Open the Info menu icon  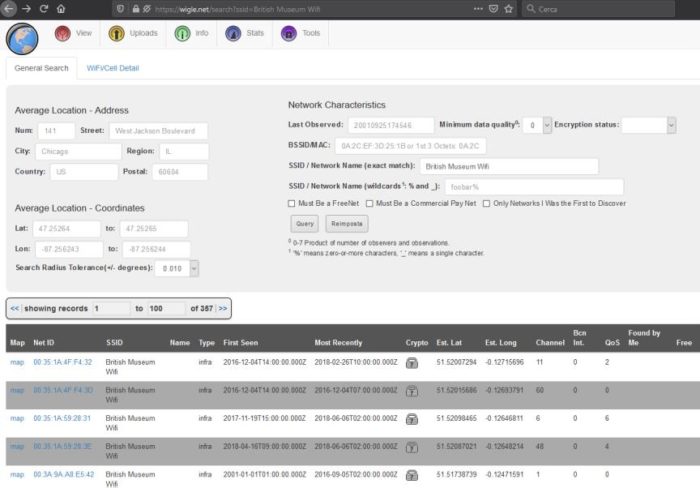pyautogui.click(x=182, y=33)
